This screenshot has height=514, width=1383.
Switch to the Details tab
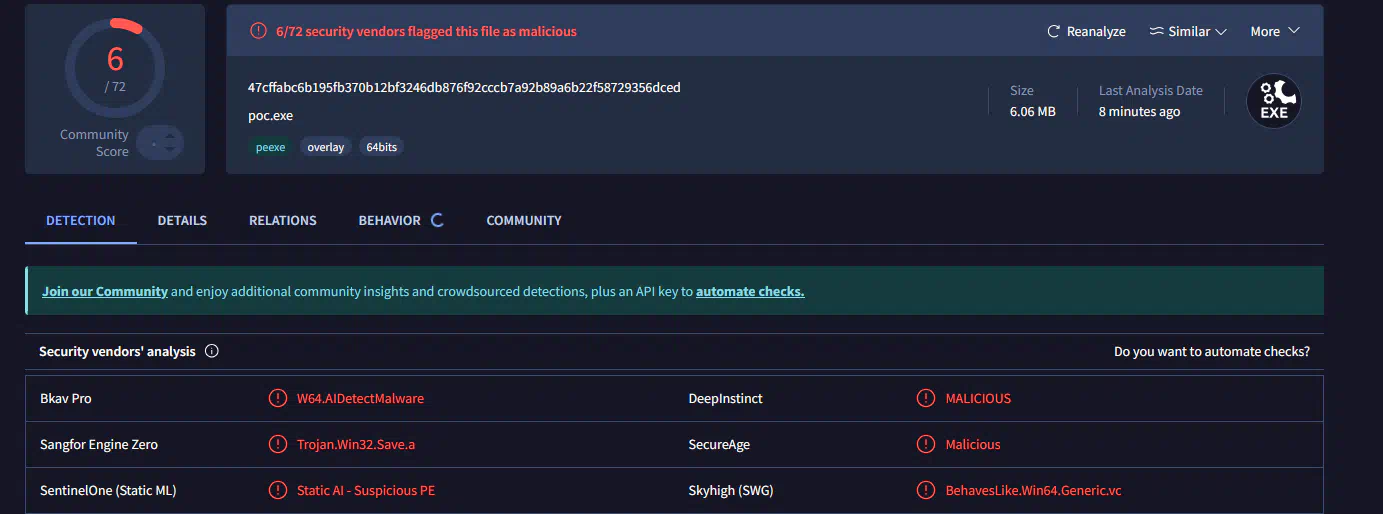(x=182, y=220)
